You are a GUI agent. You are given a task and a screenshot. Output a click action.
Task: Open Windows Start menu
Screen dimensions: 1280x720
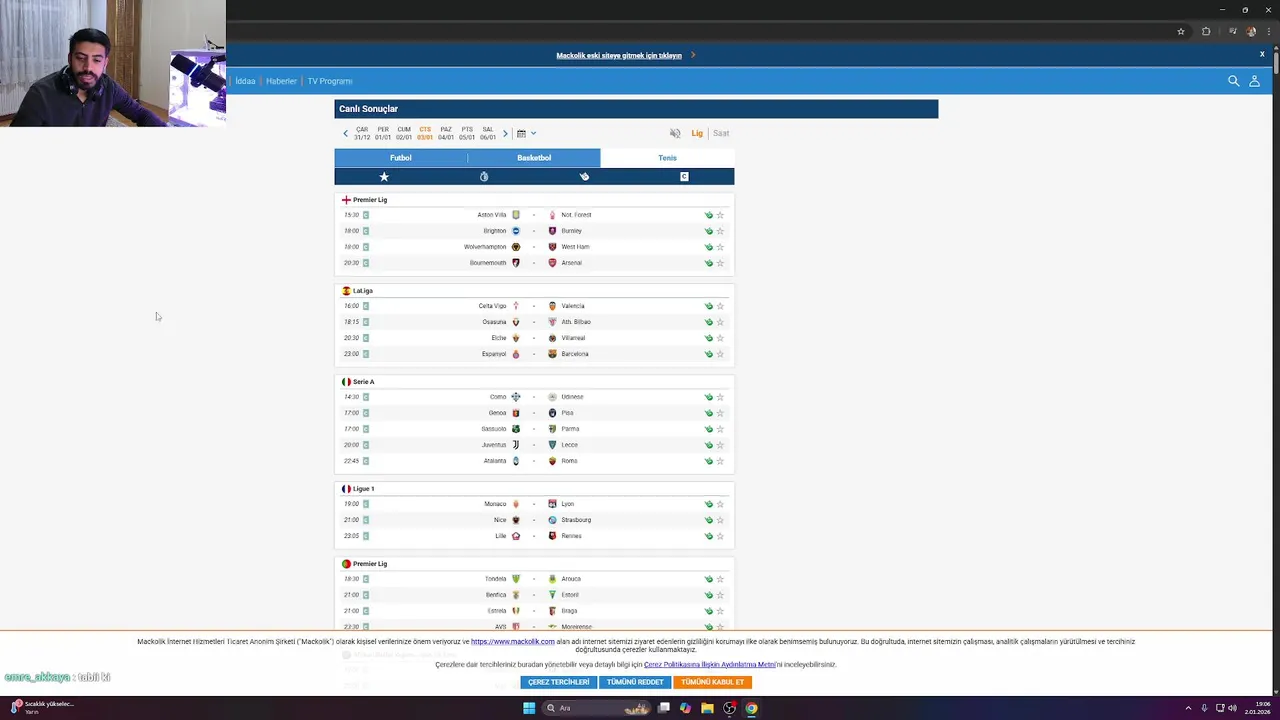(x=529, y=708)
